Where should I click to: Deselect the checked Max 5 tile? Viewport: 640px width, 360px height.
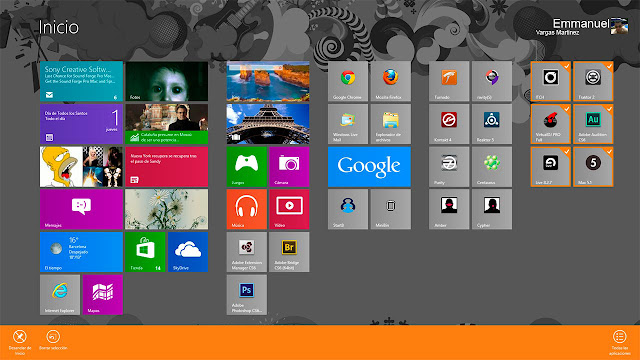point(593,167)
